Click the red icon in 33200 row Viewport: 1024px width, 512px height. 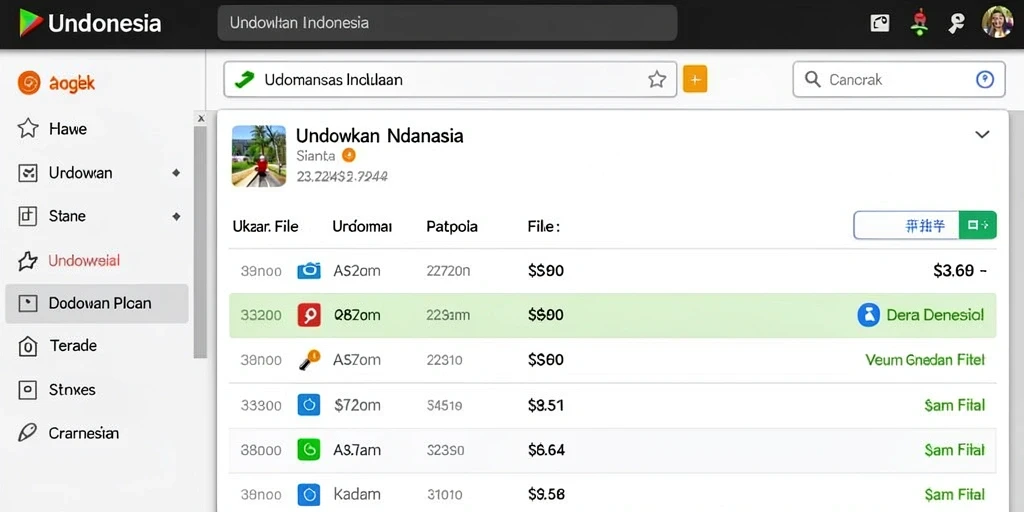(309, 315)
